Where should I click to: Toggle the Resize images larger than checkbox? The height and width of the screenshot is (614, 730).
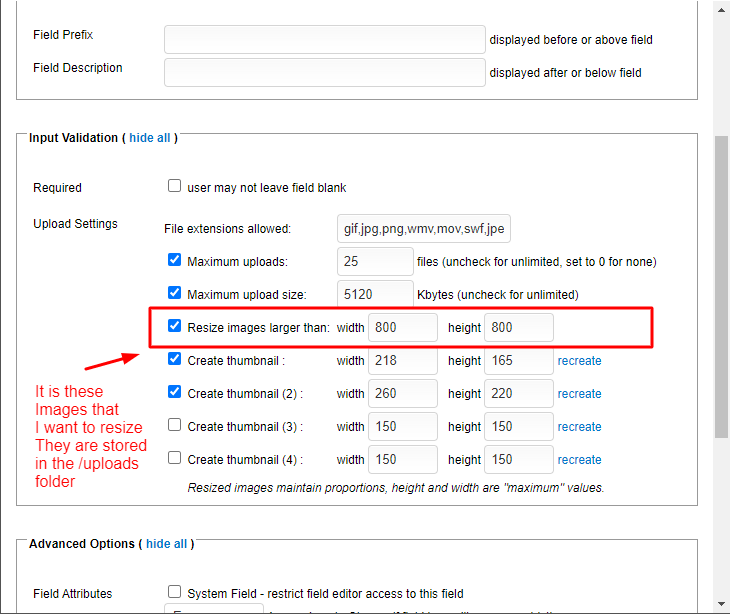pos(175,326)
